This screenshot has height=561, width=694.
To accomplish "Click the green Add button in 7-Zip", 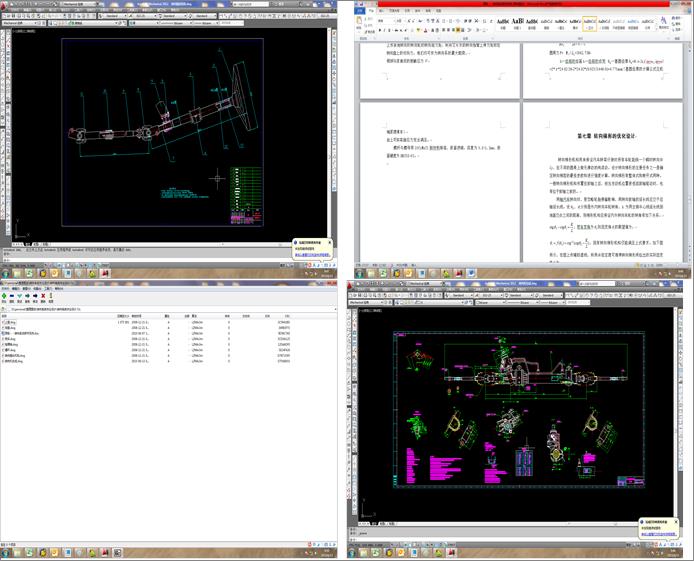I will pos(6,296).
